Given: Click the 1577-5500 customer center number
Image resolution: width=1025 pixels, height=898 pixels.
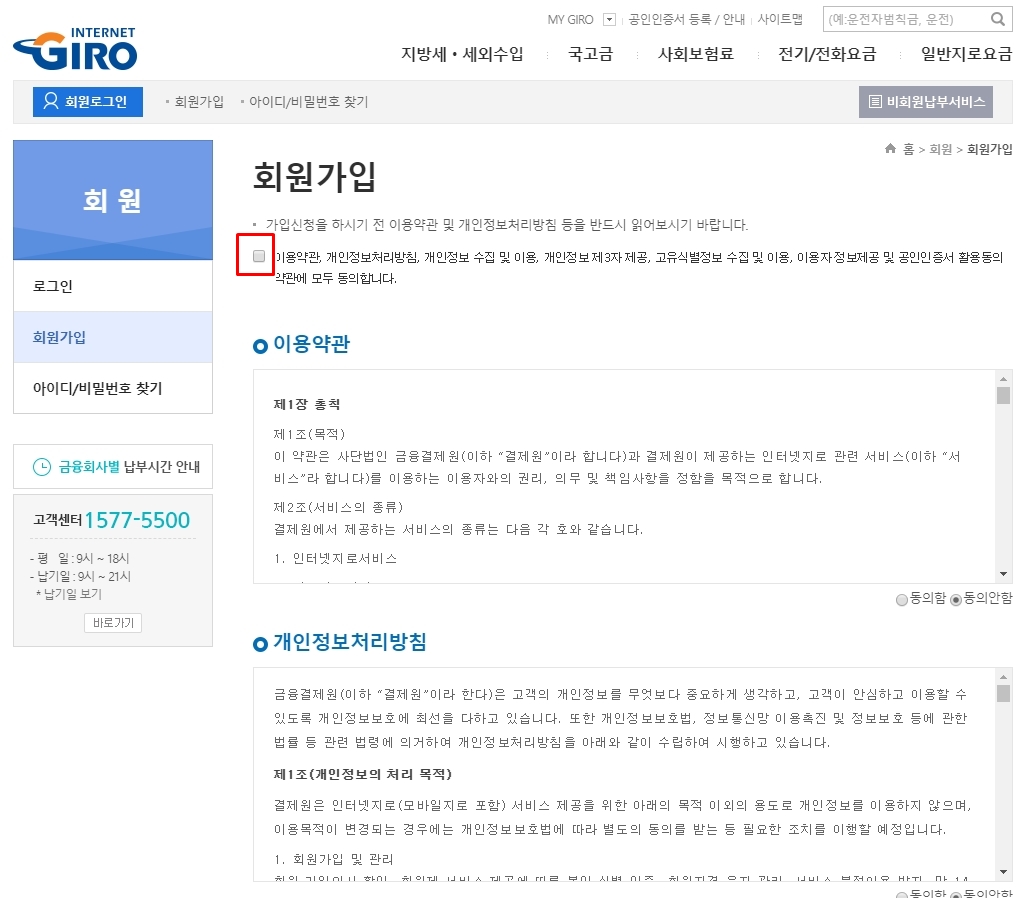Looking at the screenshot, I should [137, 520].
